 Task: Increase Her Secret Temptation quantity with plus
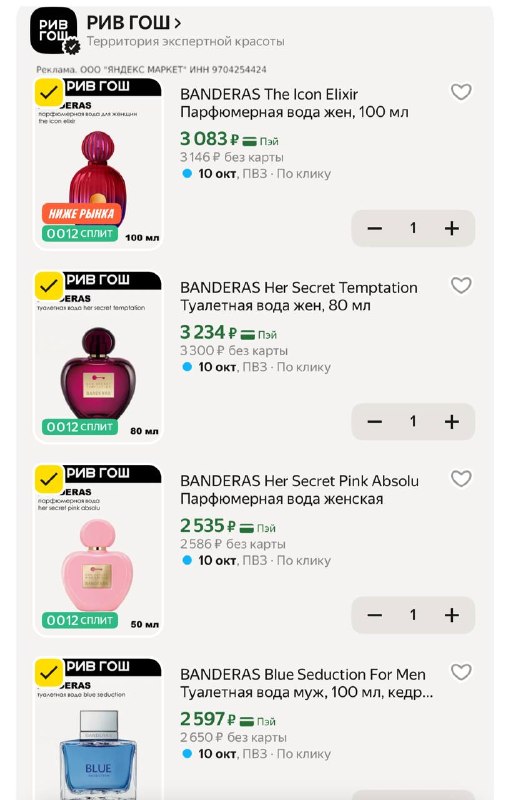click(x=451, y=421)
